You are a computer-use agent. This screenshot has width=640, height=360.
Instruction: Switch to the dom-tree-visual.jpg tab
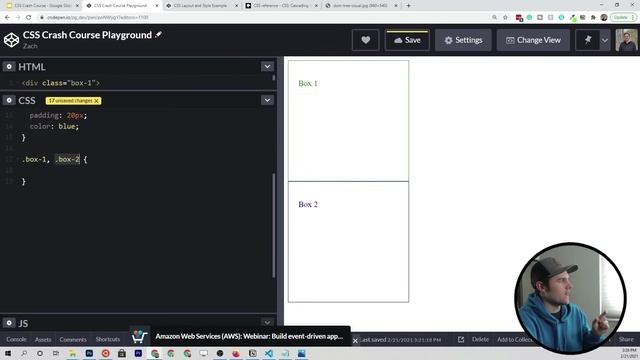pyautogui.click(x=360, y=6)
